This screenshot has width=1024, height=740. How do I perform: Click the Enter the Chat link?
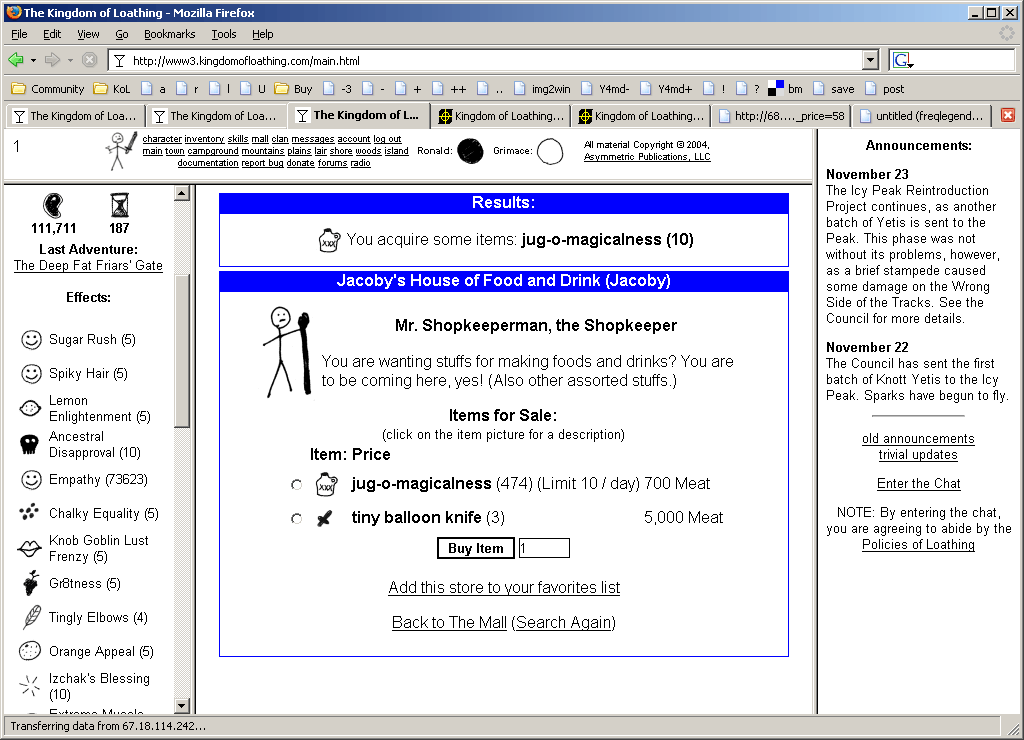(918, 484)
